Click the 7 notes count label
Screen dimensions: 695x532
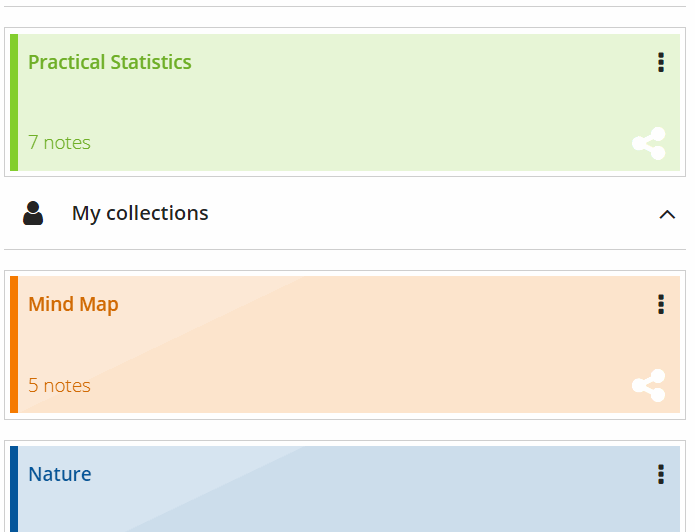(x=59, y=143)
